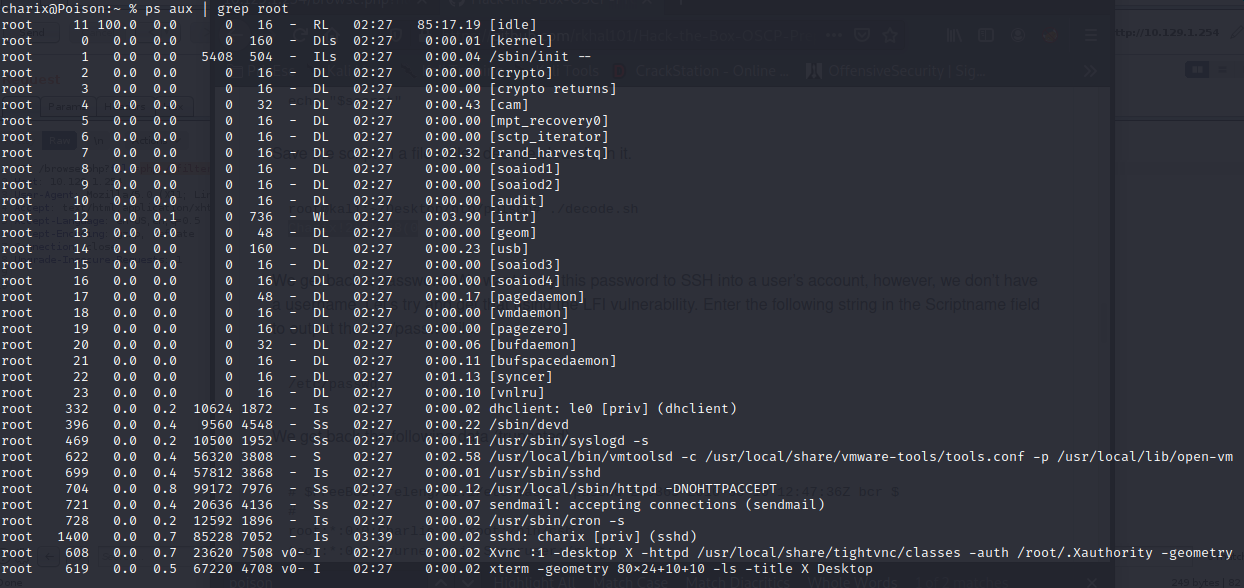
Task: Click the [geom] process name
Action: 513,233
